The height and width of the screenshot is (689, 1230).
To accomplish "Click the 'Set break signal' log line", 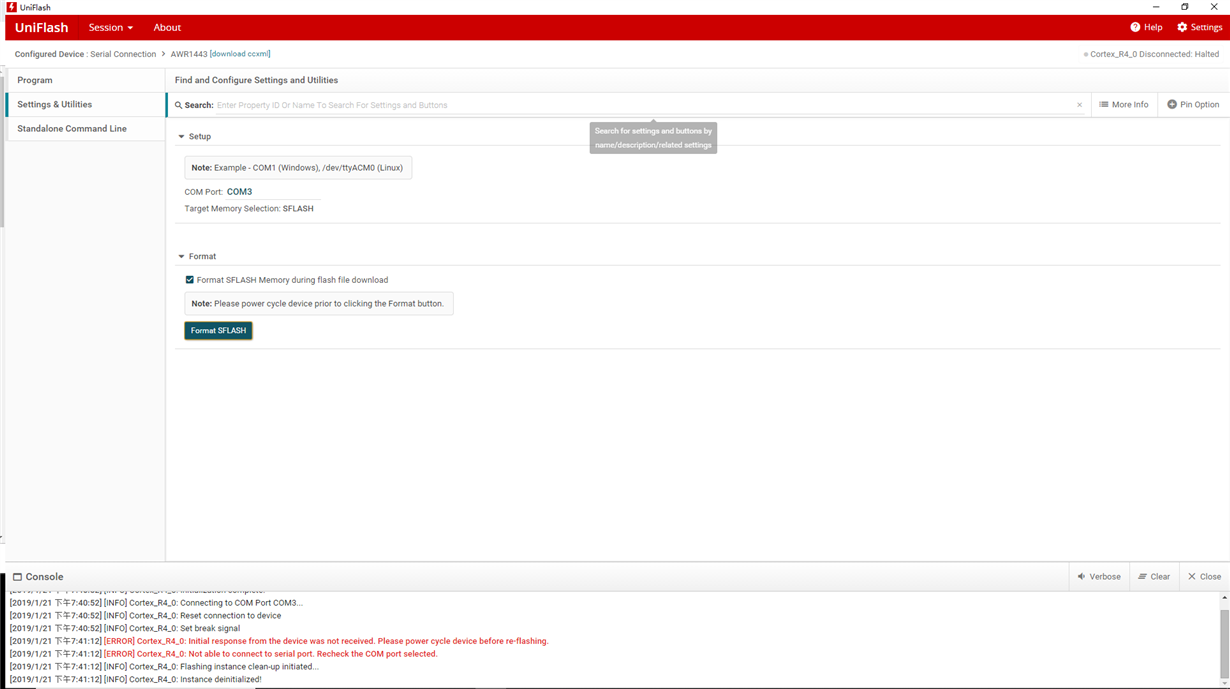I will tap(124, 628).
